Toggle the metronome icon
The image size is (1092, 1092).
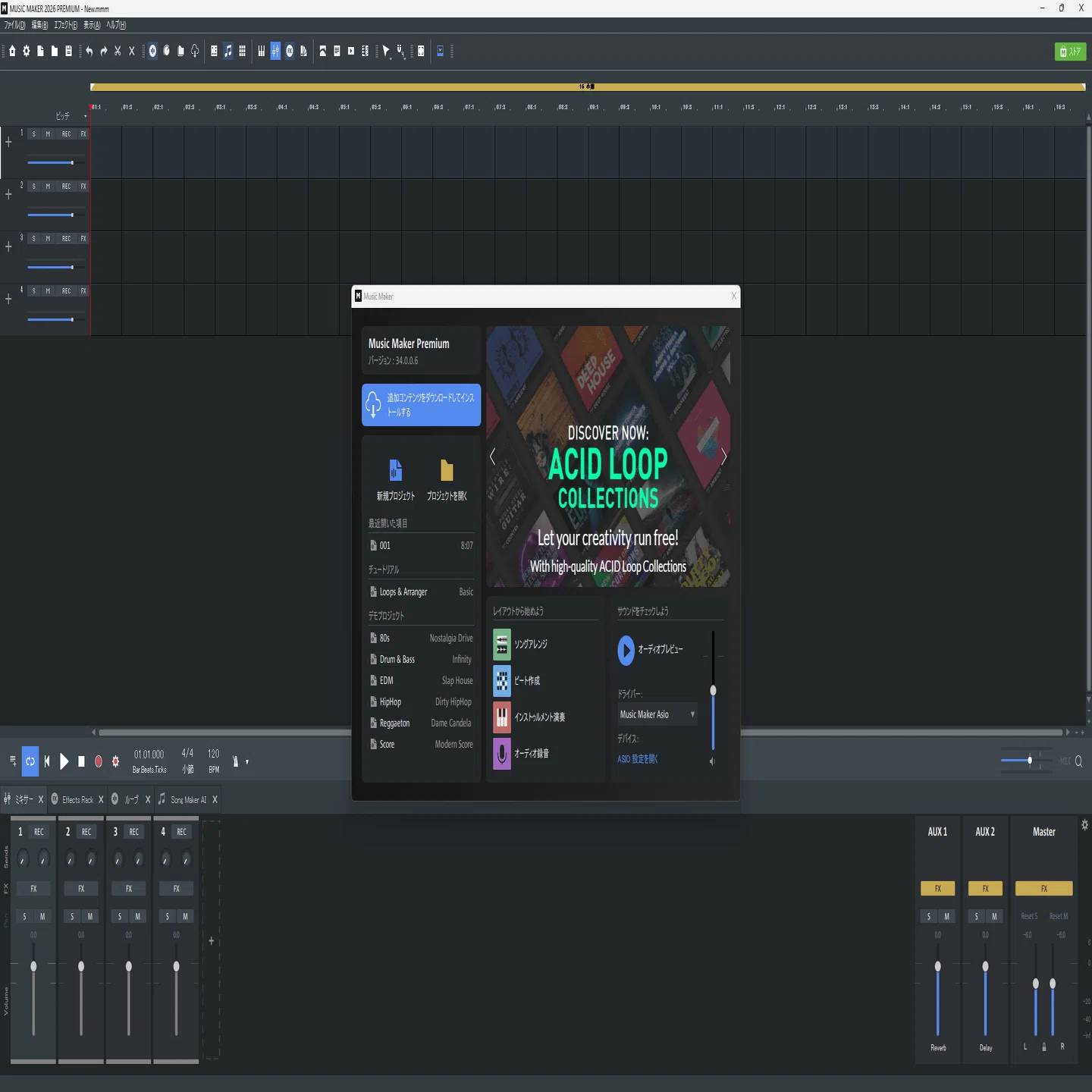click(235, 761)
